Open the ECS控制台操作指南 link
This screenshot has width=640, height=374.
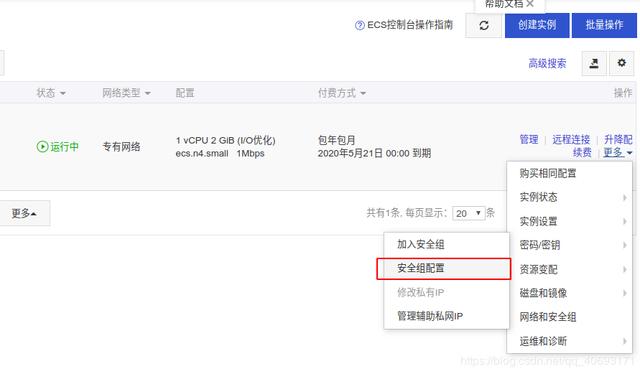coord(410,25)
